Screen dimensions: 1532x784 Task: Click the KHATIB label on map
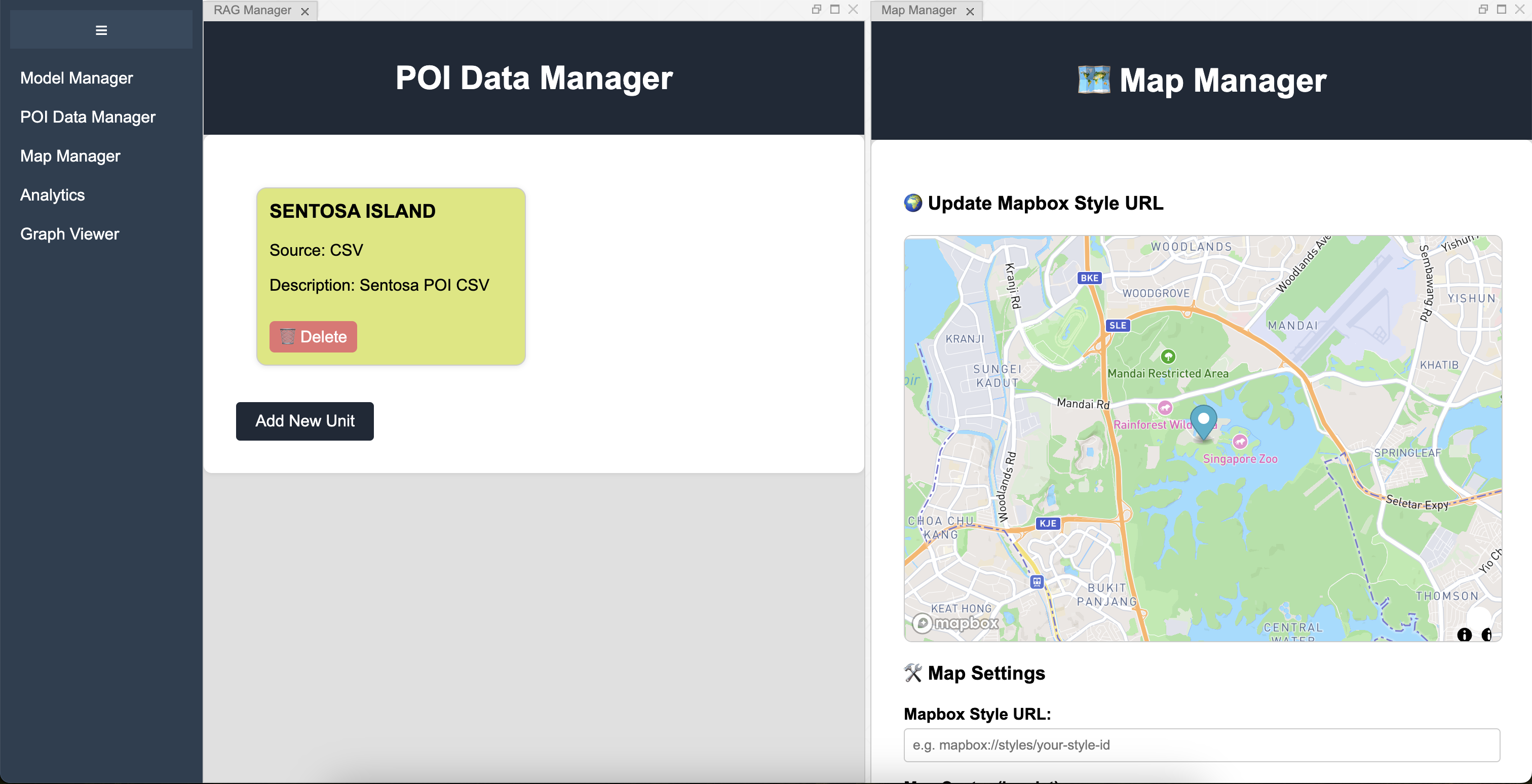[1439, 365]
